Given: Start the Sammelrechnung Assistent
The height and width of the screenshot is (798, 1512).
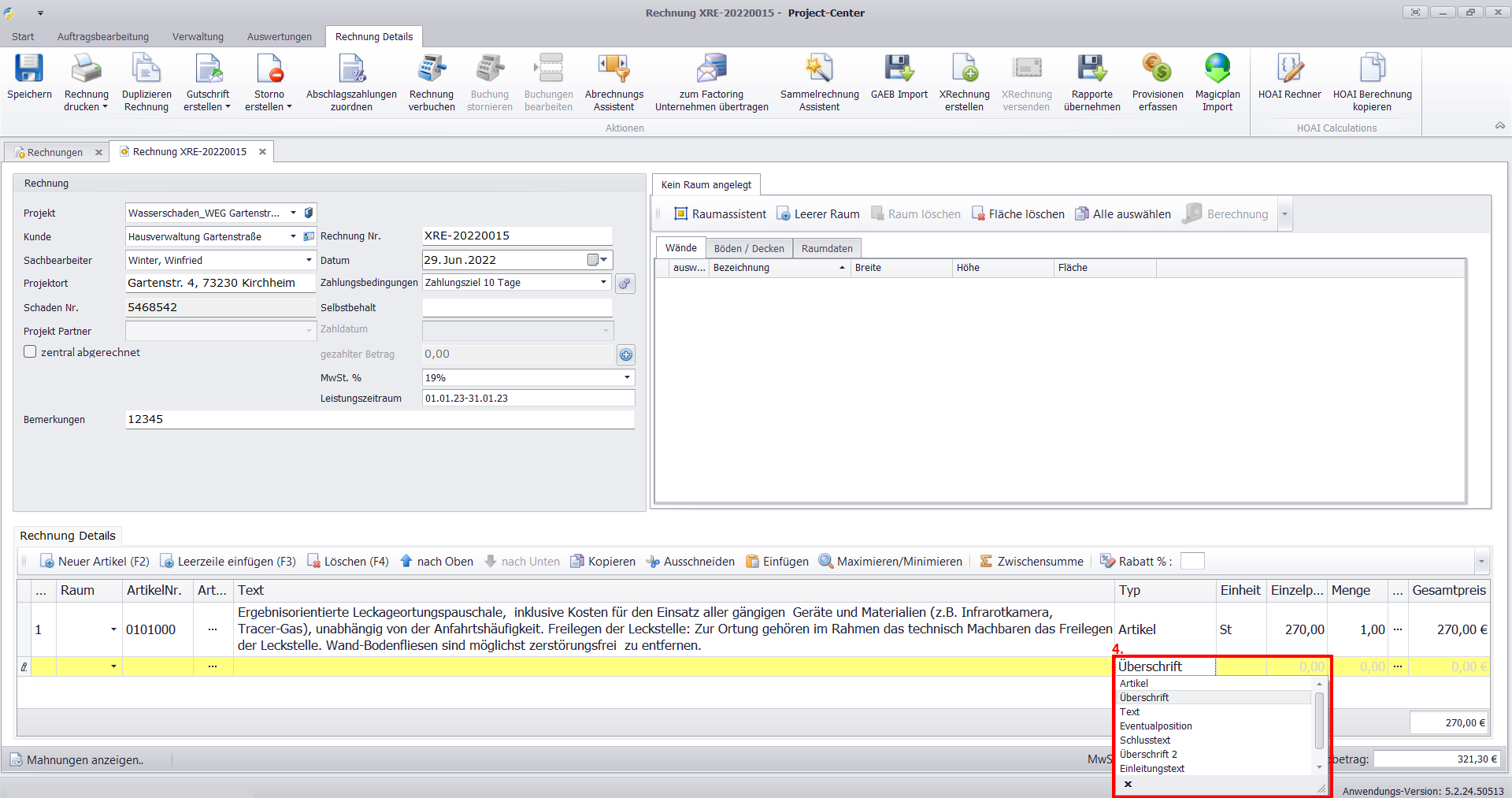Looking at the screenshot, I should point(819,69).
